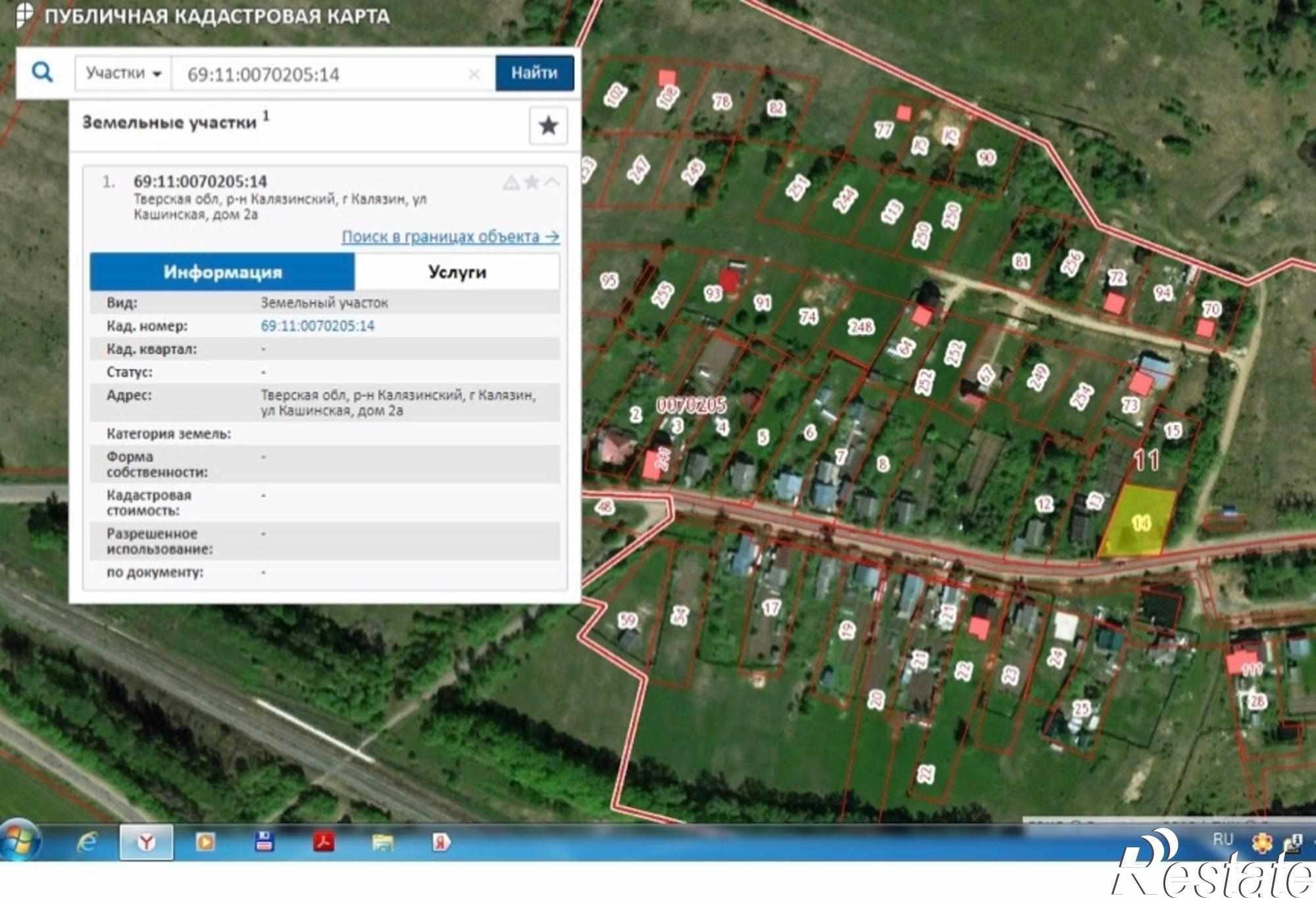Image resolution: width=1316 pixels, height=898 pixels.
Task: Click Yandex browser taskbar icon
Action: [146, 841]
